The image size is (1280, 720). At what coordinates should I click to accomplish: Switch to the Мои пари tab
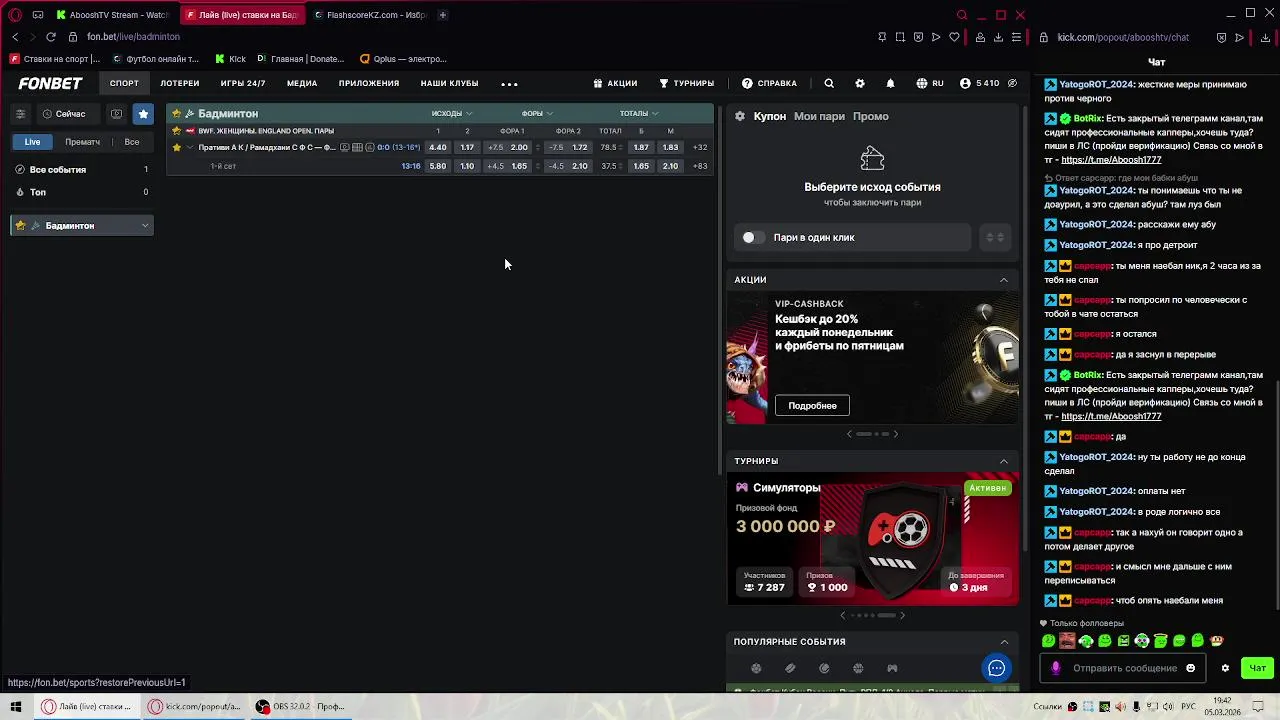[x=819, y=116]
